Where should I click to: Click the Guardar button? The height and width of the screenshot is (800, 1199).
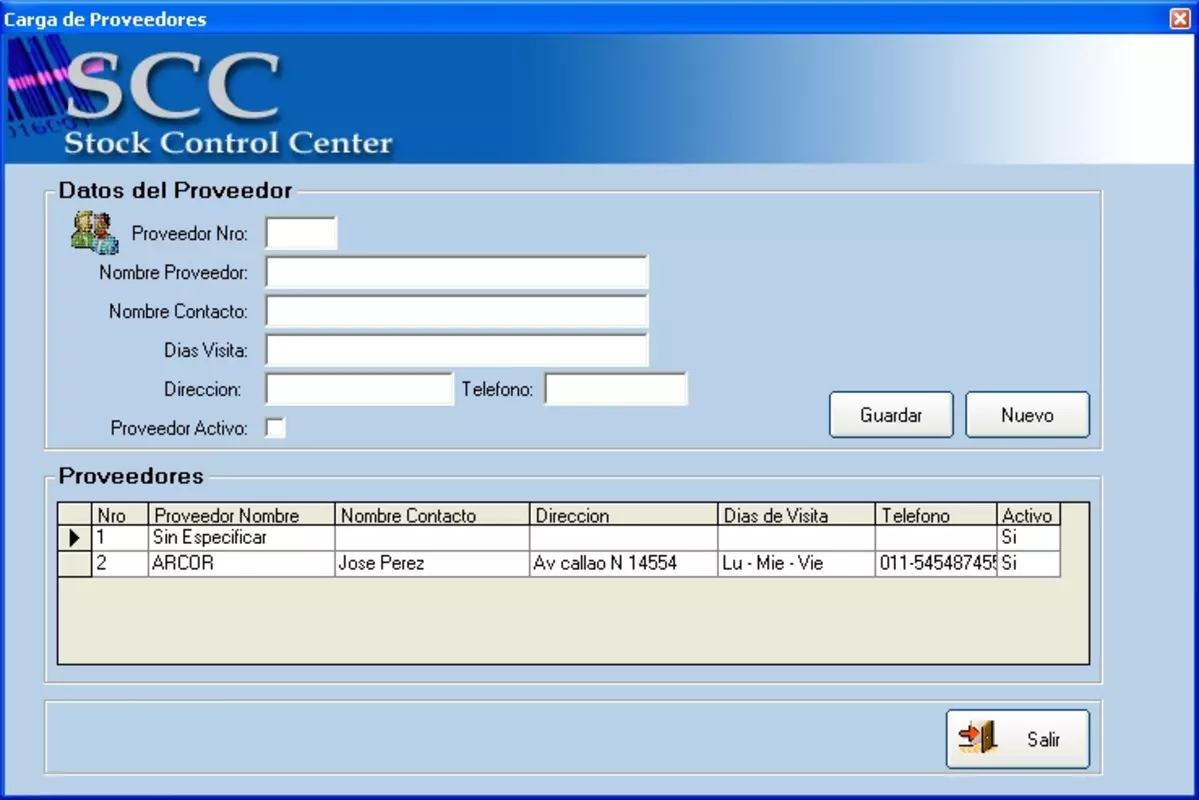point(891,415)
